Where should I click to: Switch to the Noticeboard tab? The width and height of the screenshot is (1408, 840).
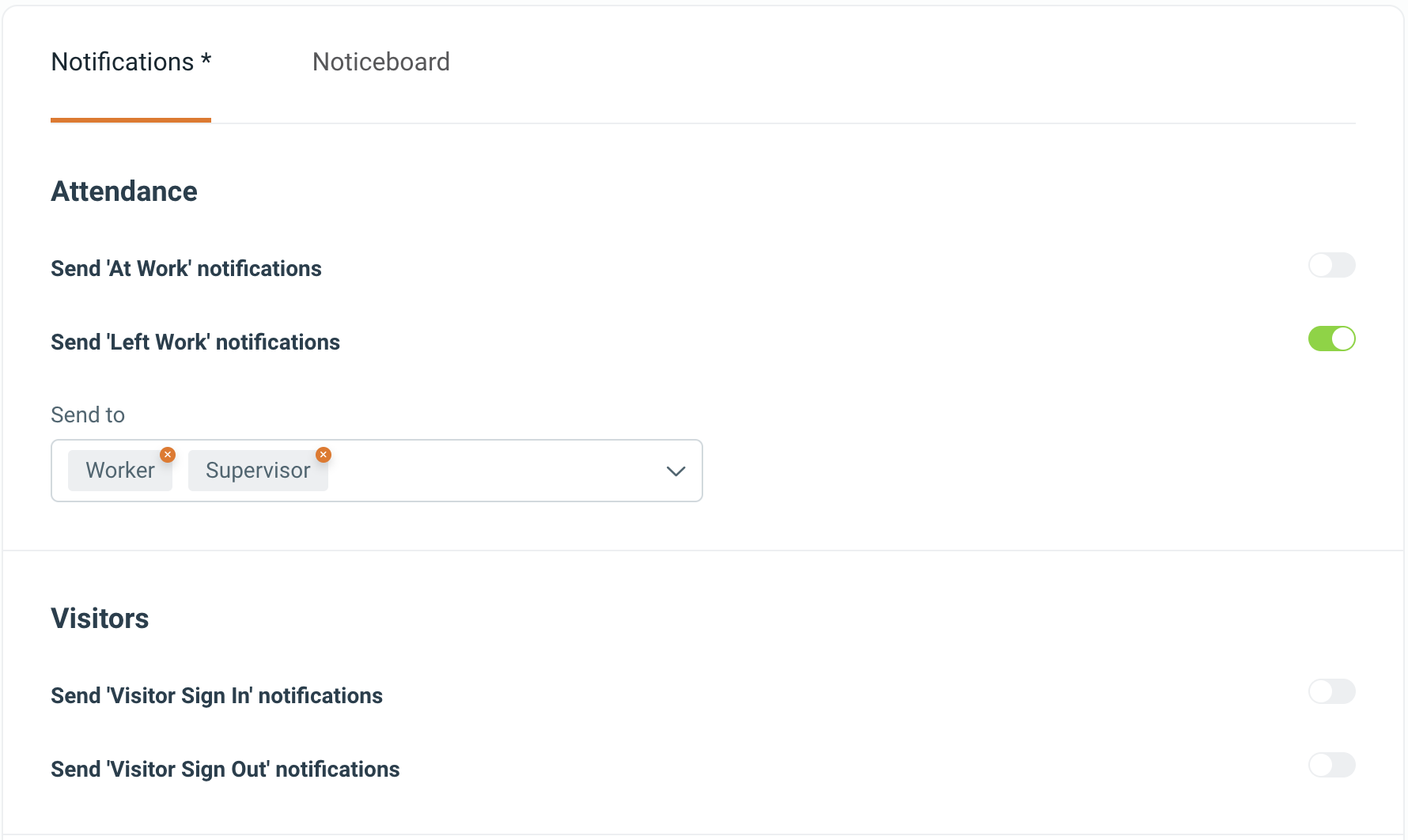point(381,62)
